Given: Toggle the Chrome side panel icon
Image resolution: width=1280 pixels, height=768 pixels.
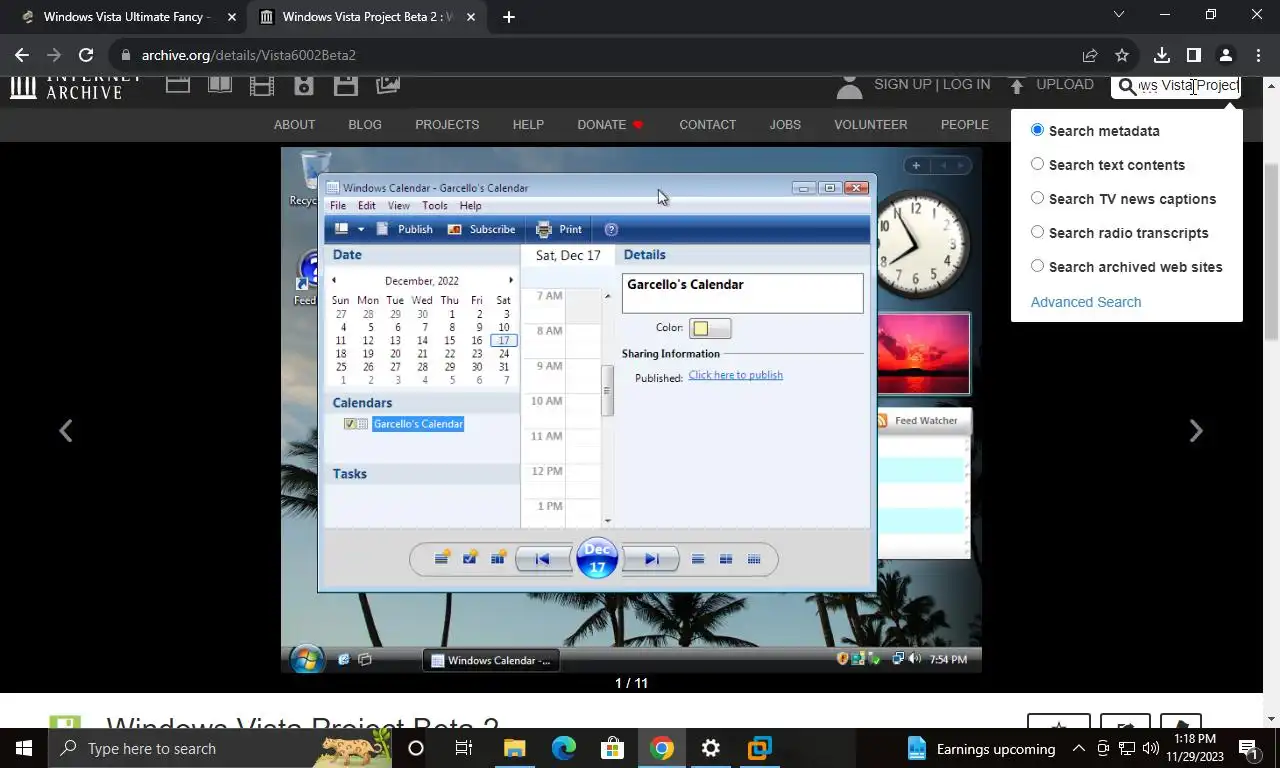Looking at the screenshot, I should (x=1193, y=55).
